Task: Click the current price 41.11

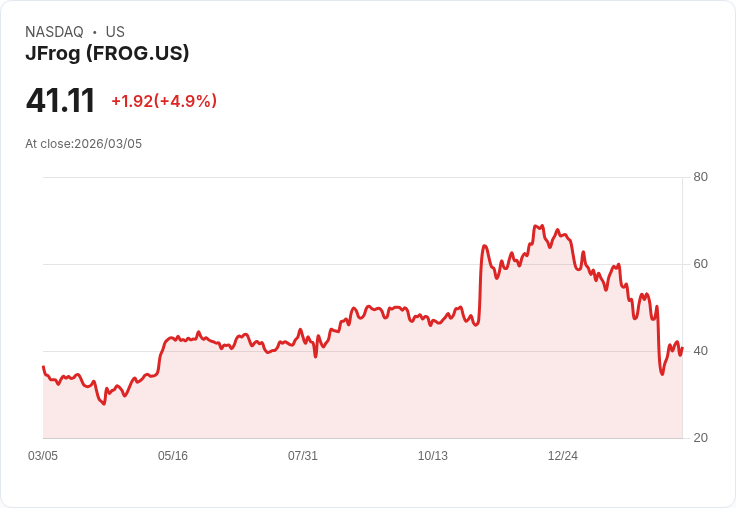Action: 60,101
